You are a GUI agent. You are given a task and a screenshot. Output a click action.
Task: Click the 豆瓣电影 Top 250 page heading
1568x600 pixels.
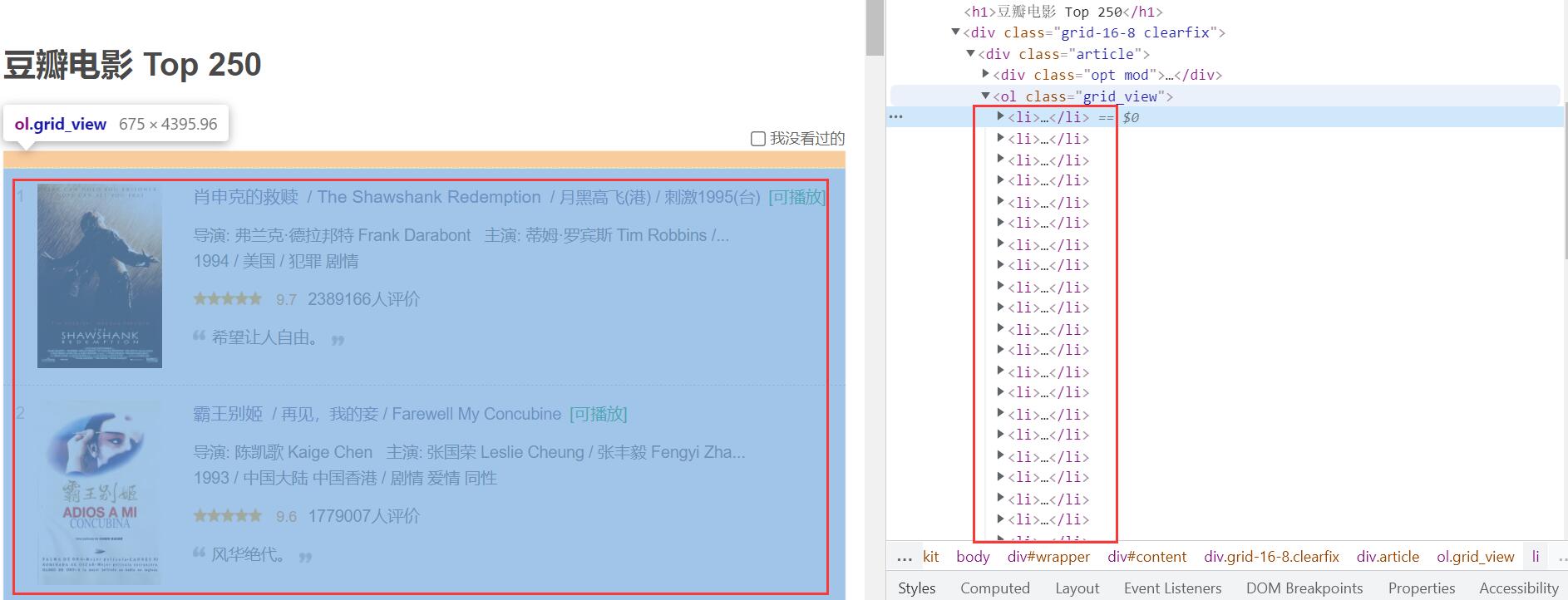point(133,64)
